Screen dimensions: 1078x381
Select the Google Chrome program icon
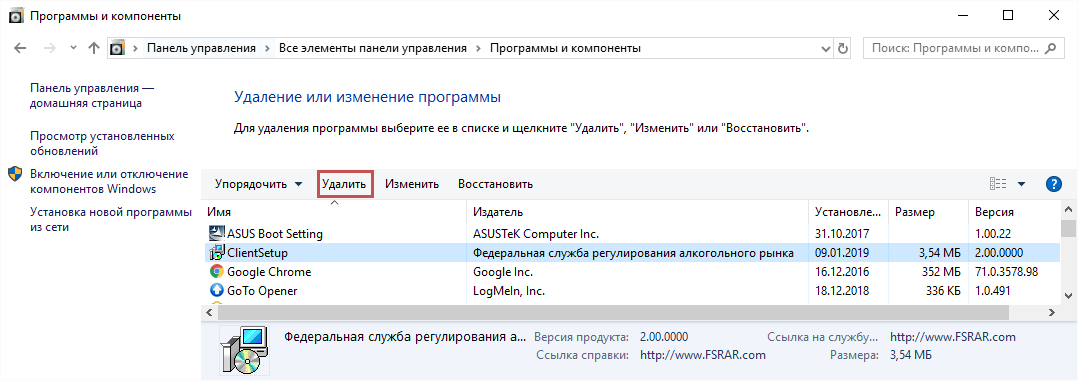[x=217, y=272]
